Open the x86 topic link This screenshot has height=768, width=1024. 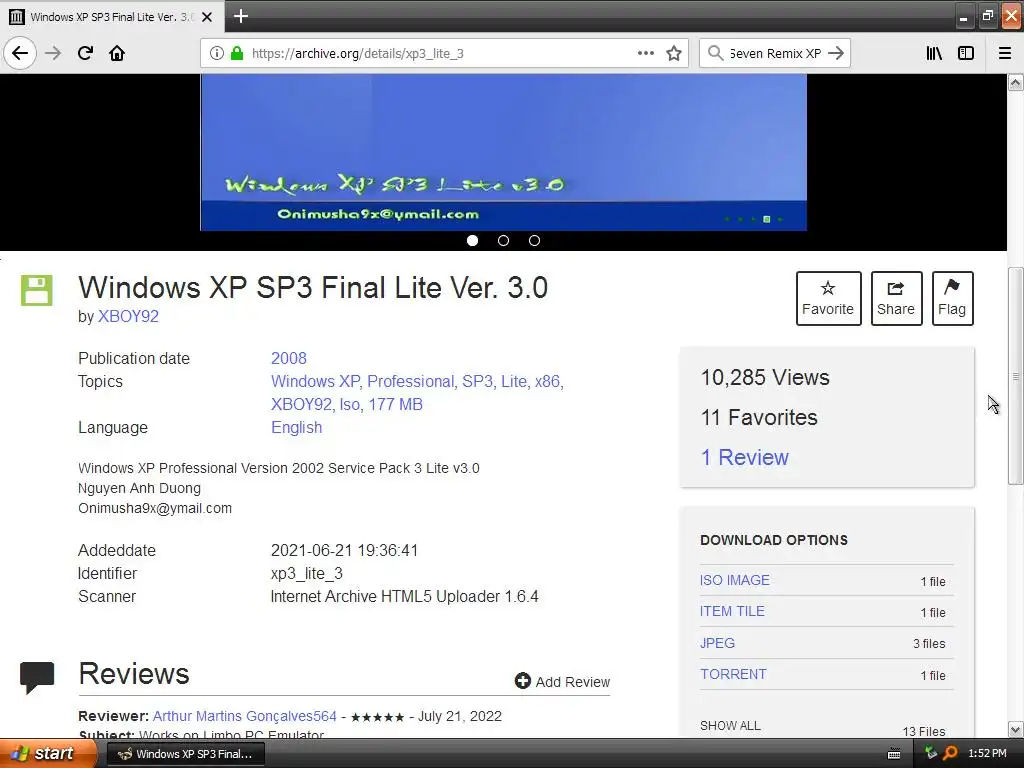pos(547,381)
